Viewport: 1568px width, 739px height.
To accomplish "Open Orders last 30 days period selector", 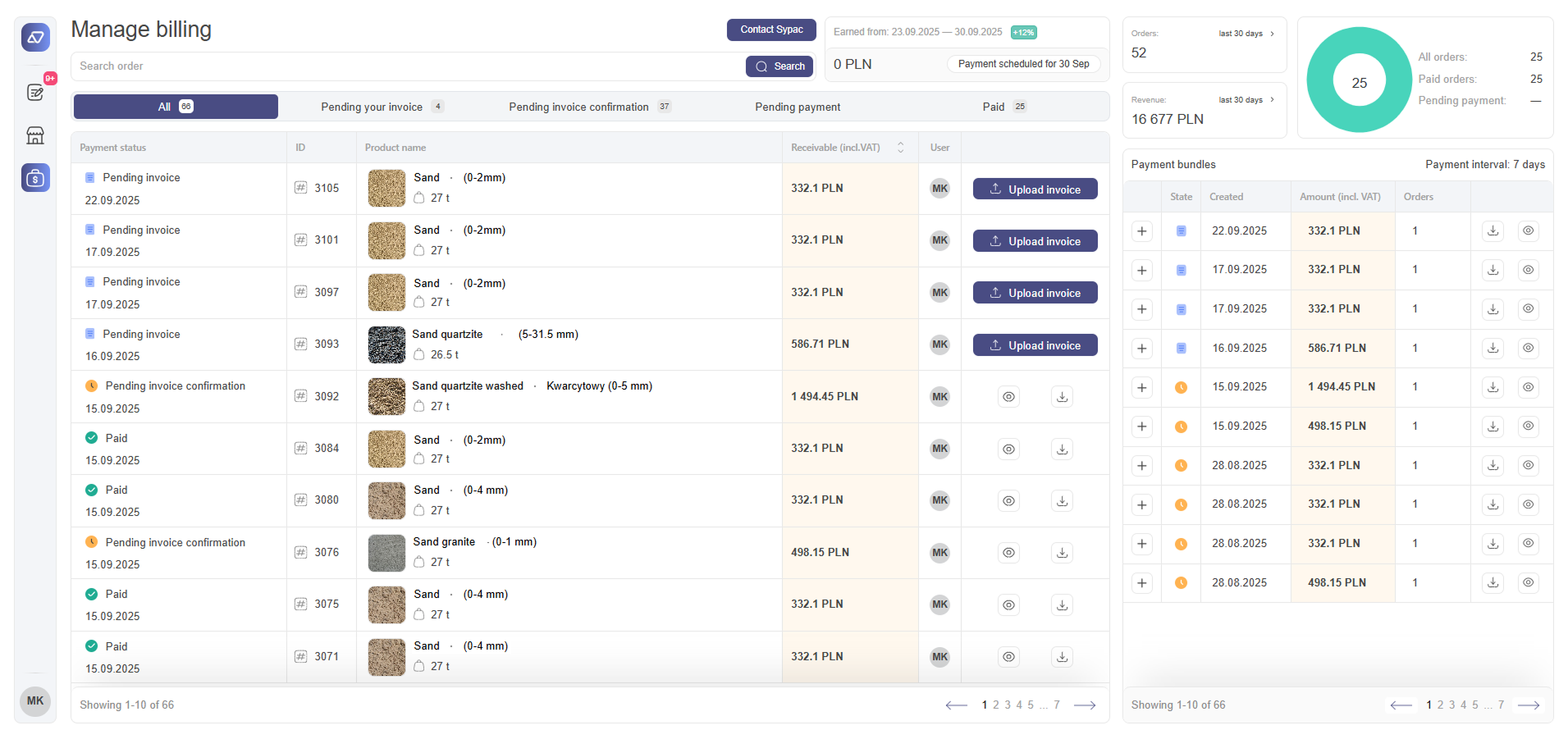I will pos(1246,34).
